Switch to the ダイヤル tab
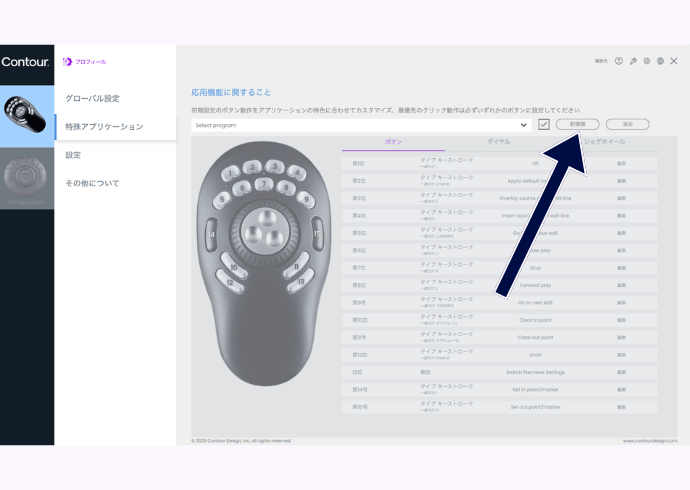690x490 pixels. pyautogui.click(x=499, y=142)
